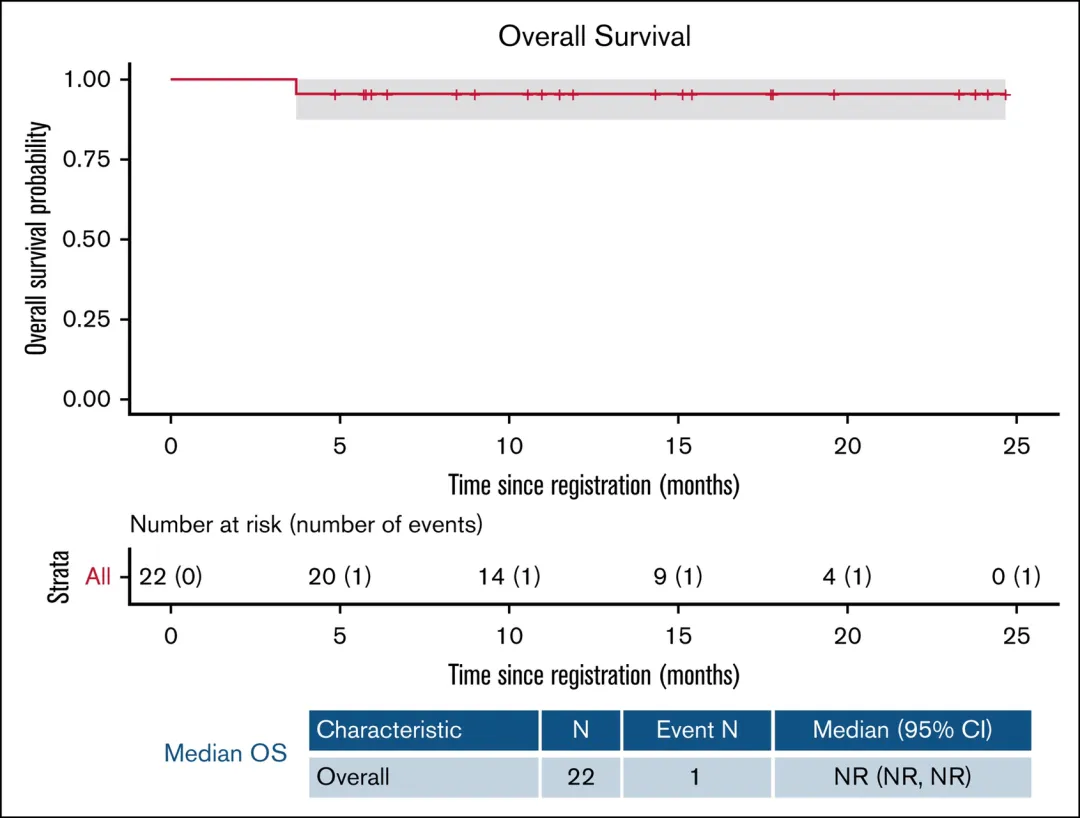The image size is (1080, 818).
Task: Click the 'Number at risk (number of events)' heading
Action: [x=307, y=523]
